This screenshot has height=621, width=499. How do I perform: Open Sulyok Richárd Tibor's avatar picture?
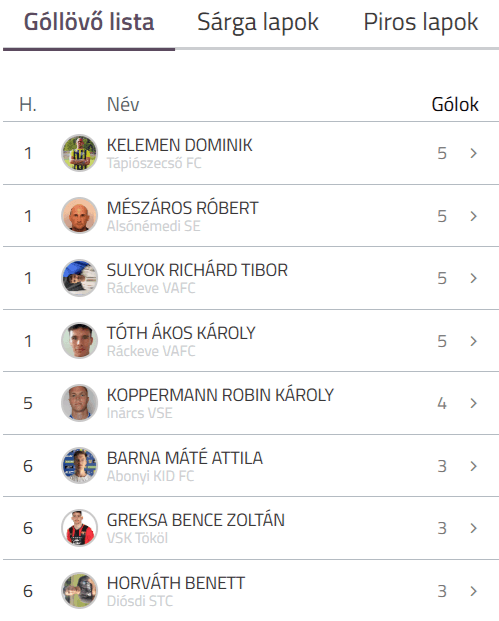tap(80, 278)
